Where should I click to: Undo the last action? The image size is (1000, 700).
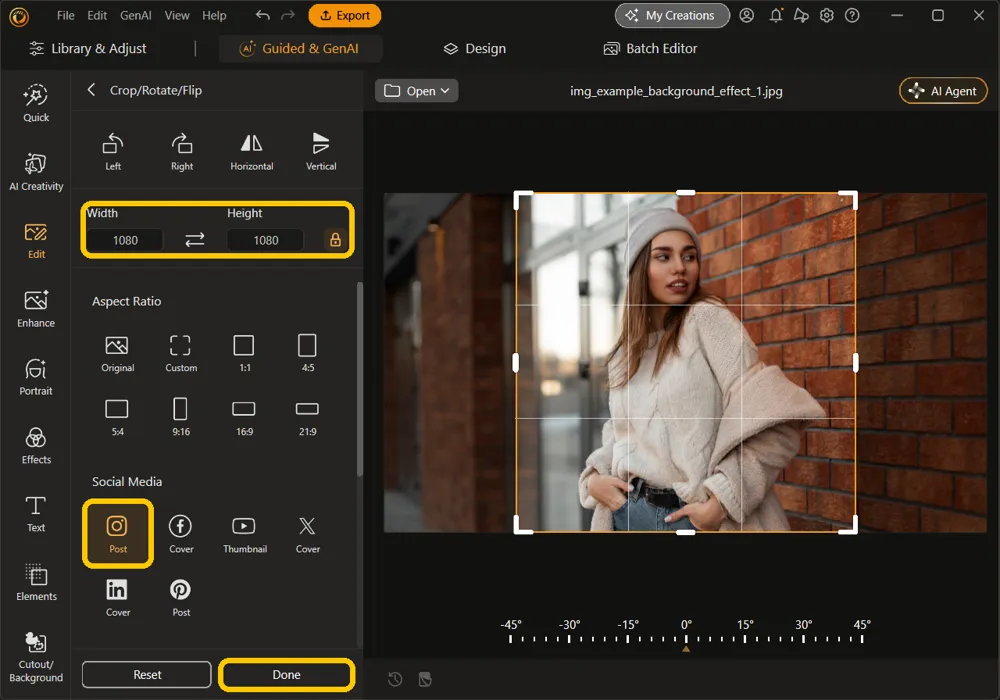[263, 15]
